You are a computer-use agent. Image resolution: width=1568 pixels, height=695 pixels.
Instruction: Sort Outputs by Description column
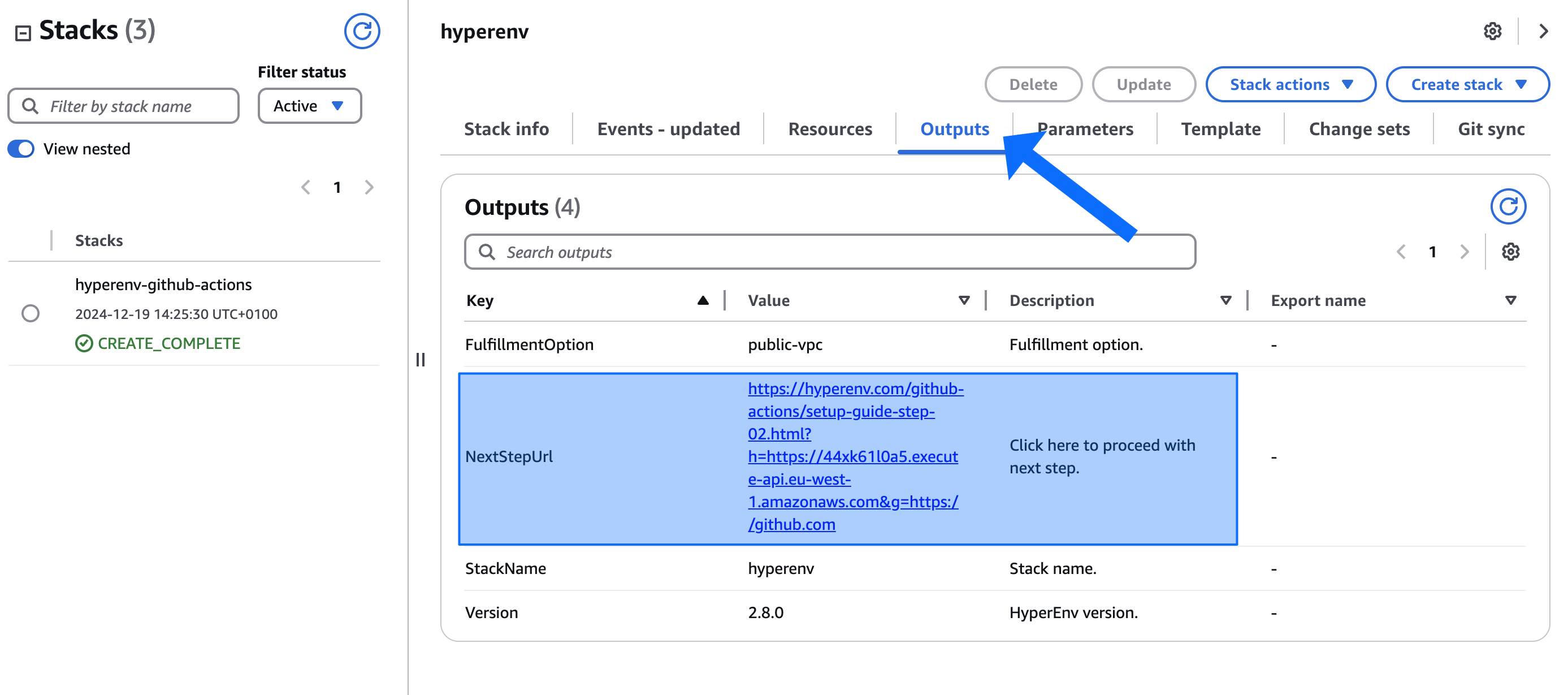[x=1225, y=300]
